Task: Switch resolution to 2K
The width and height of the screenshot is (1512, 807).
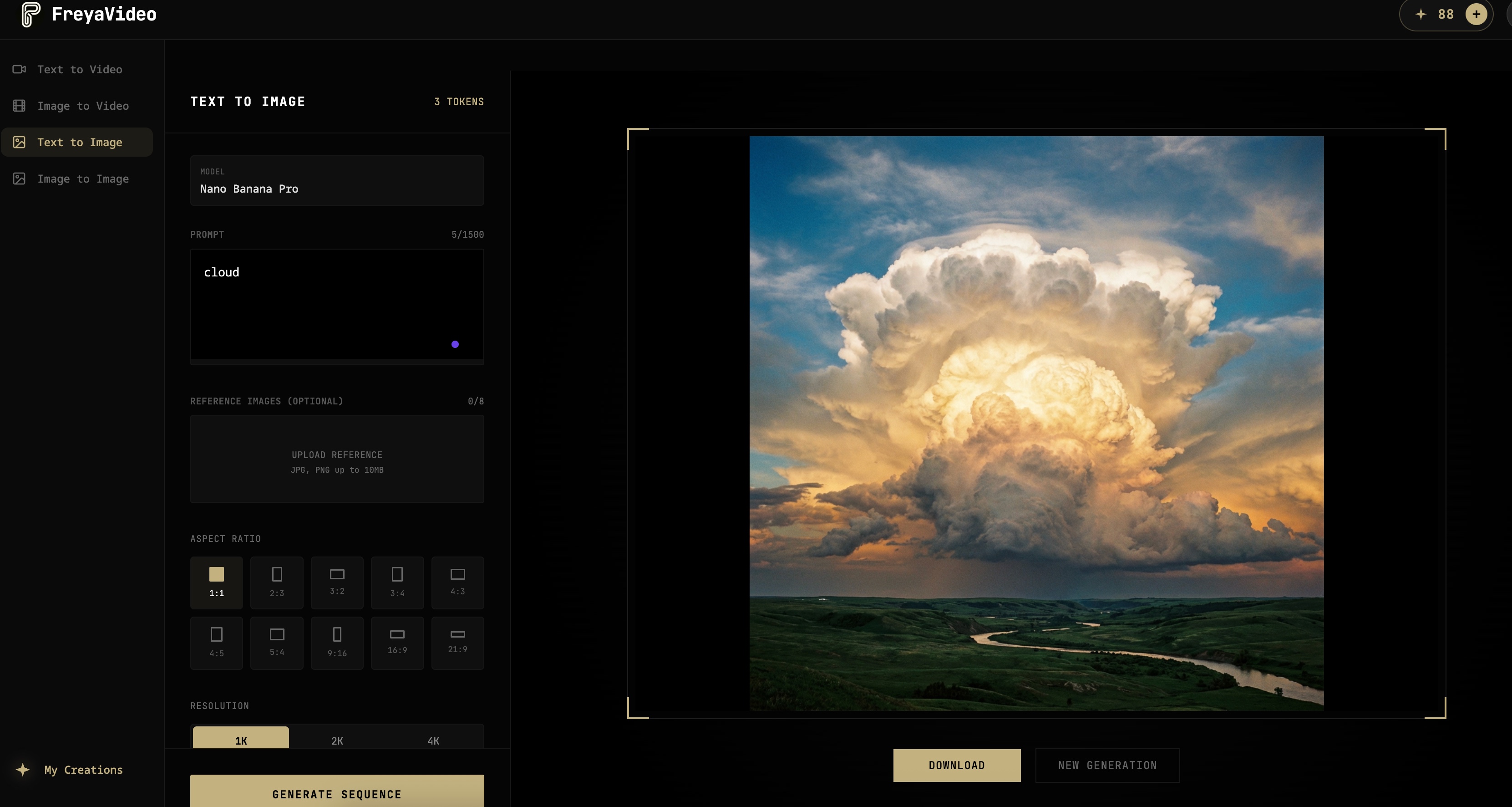Action: [x=337, y=740]
